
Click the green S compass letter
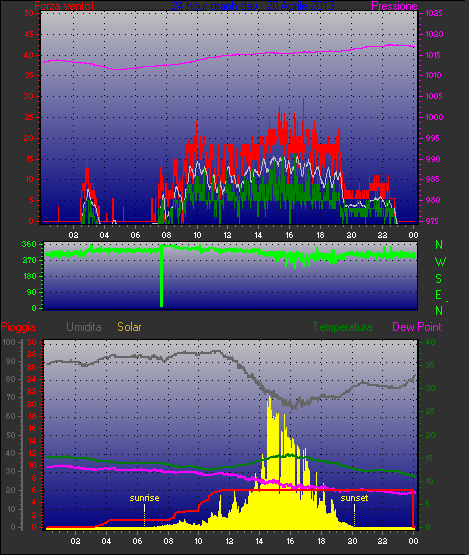tap(439, 279)
